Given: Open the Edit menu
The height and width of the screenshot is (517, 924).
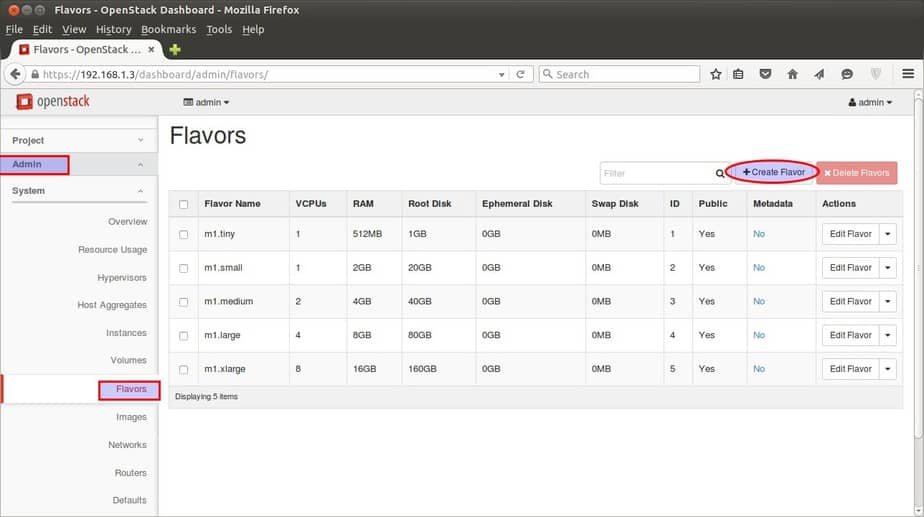Looking at the screenshot, I should pos(42,29).
